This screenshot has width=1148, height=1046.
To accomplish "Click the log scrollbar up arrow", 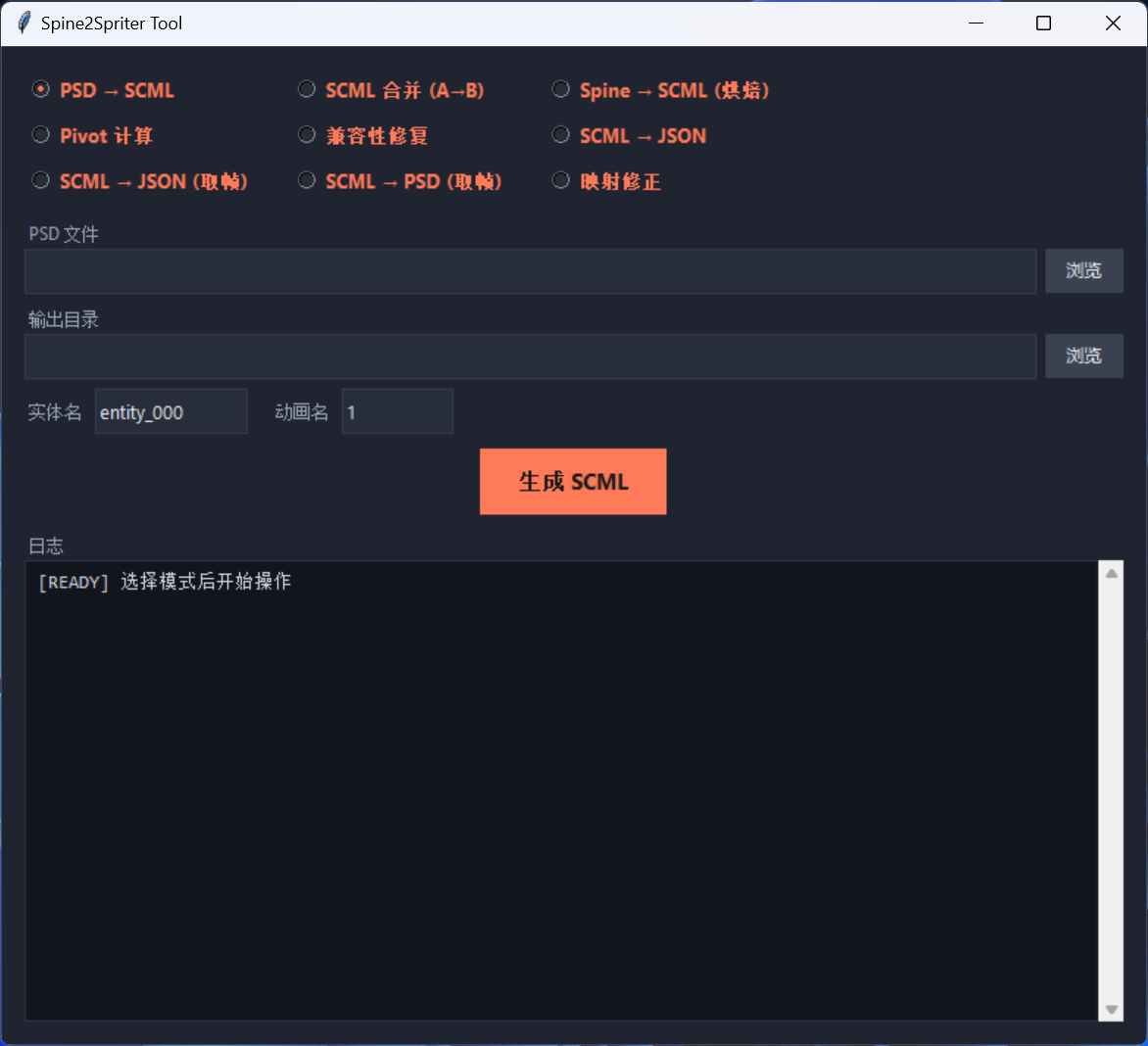I will click(x=1111, y=574).
